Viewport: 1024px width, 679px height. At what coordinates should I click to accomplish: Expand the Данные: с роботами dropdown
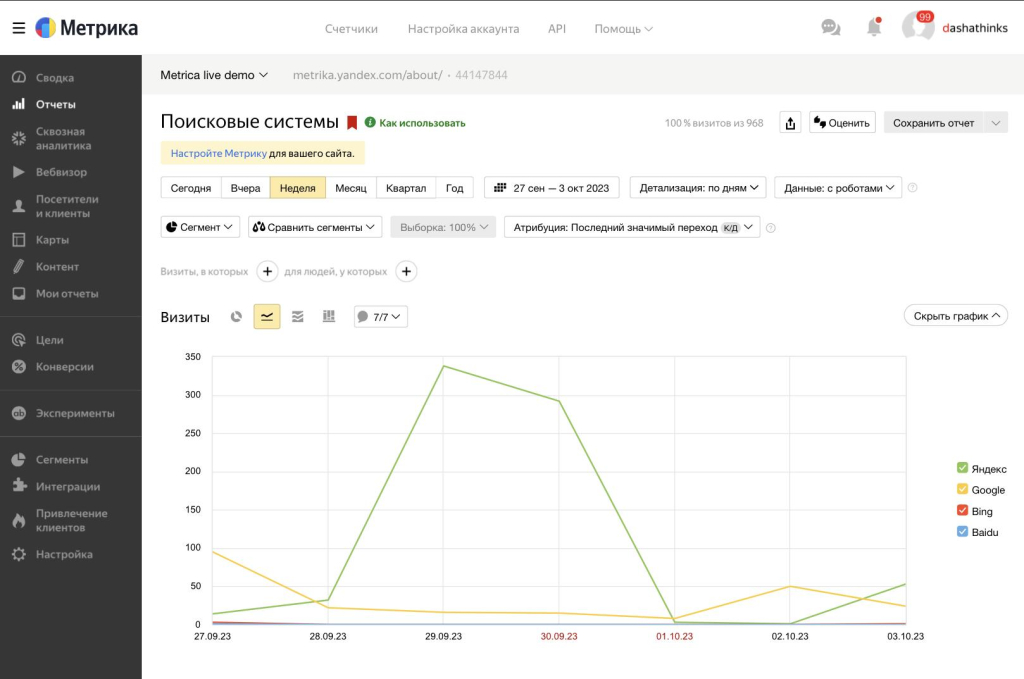pyautogui.click(x=837, y=188)
